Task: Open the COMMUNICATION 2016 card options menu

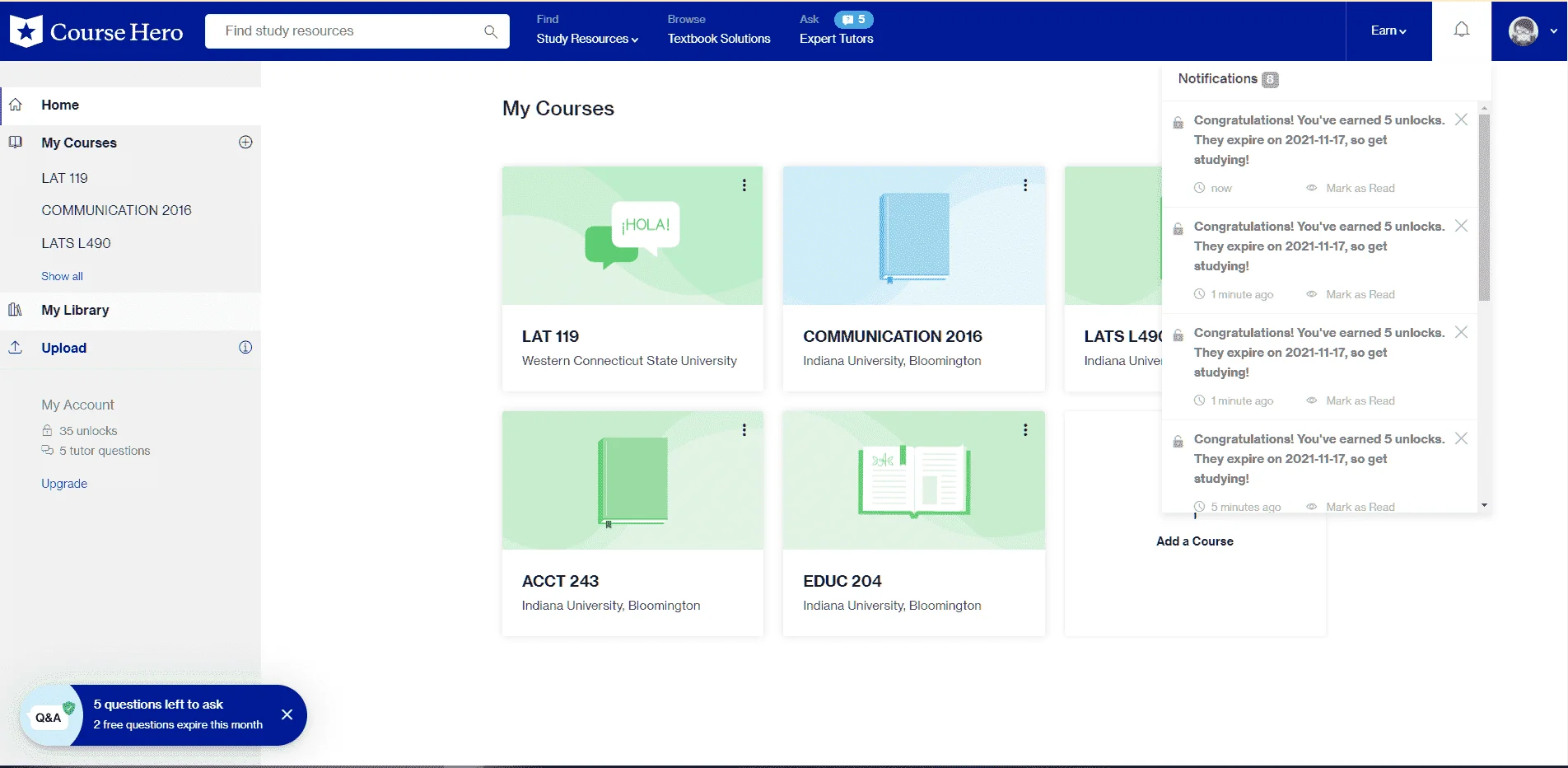Action: pyautogui.click(x=1025, y=185)
